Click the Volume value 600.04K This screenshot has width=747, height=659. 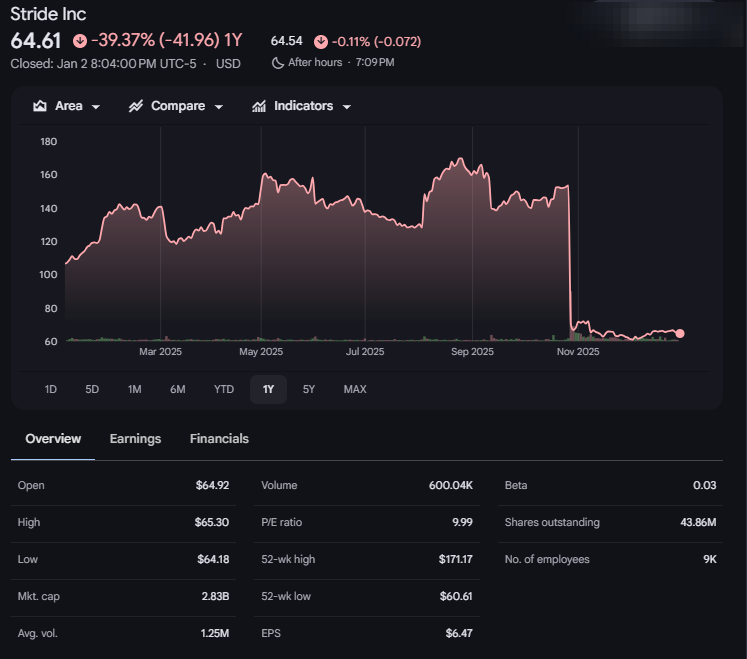point(451,485)
